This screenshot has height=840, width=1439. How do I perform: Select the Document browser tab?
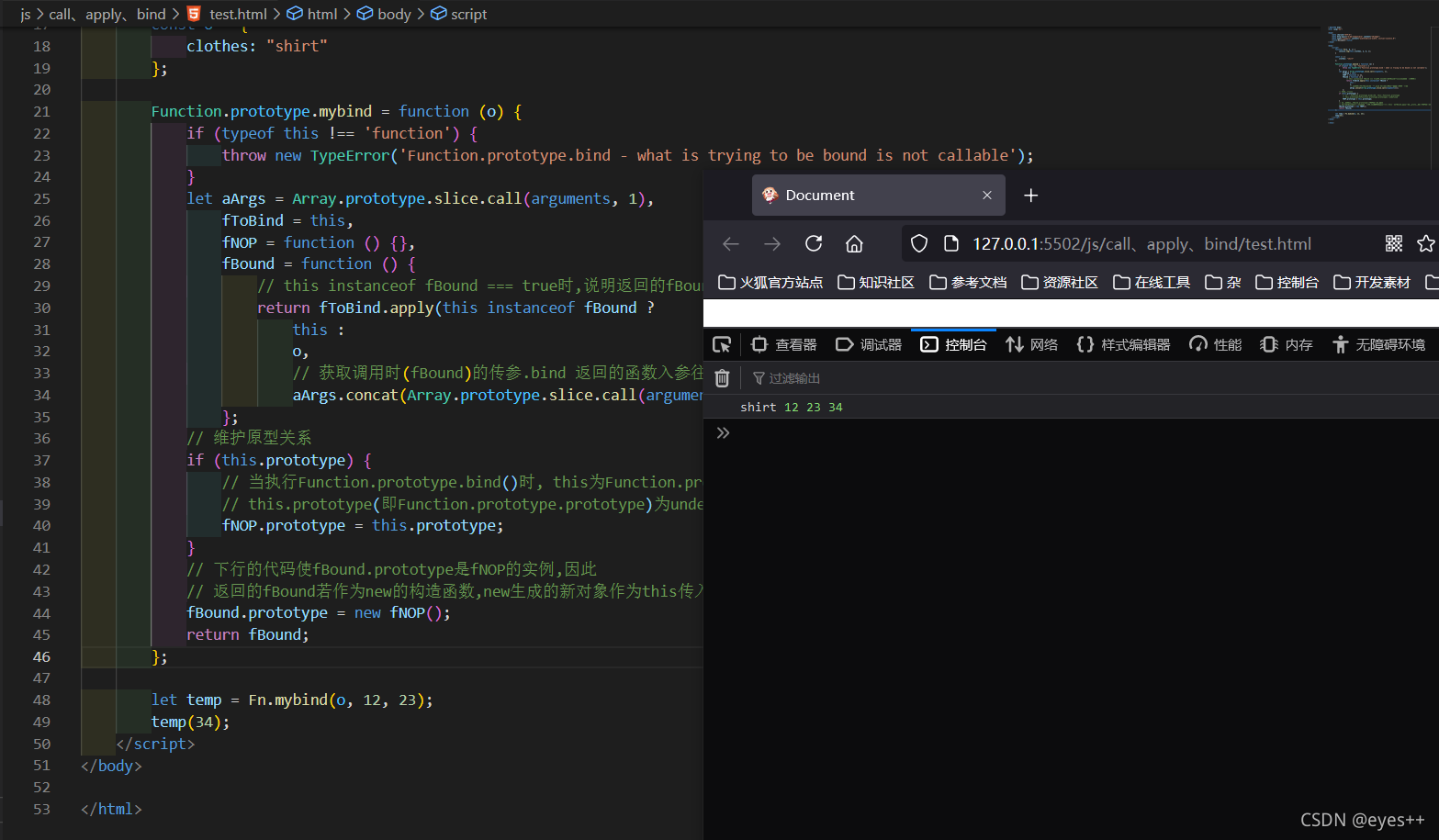[x=879, y=196]
